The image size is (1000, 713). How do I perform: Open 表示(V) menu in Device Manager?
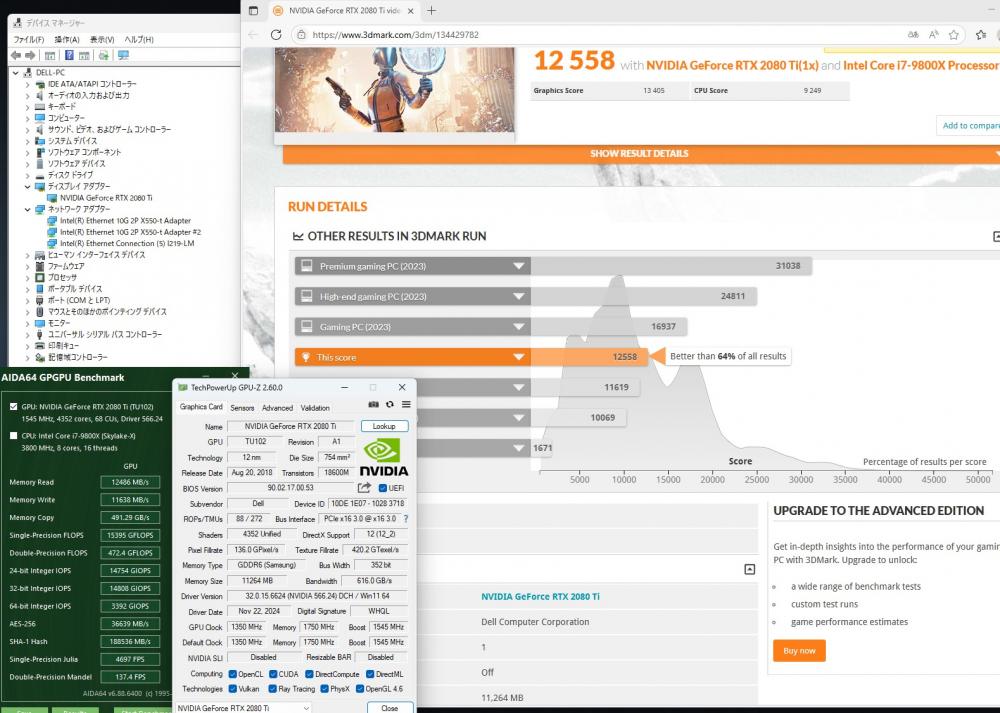pos(102,40)
